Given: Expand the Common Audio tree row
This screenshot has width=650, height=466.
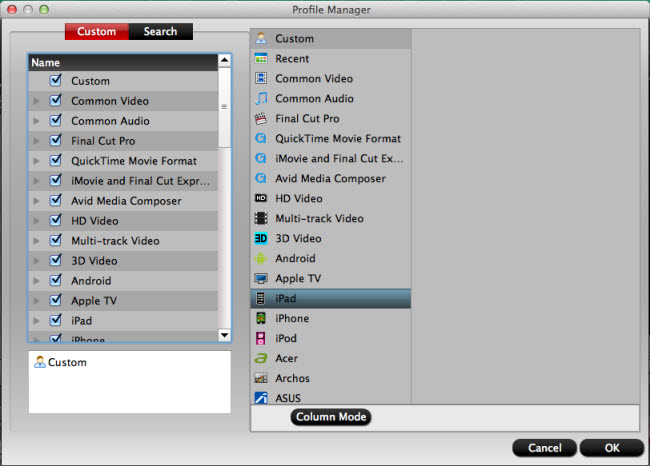Looking at the screenshot, I should (x=36, y=121).
